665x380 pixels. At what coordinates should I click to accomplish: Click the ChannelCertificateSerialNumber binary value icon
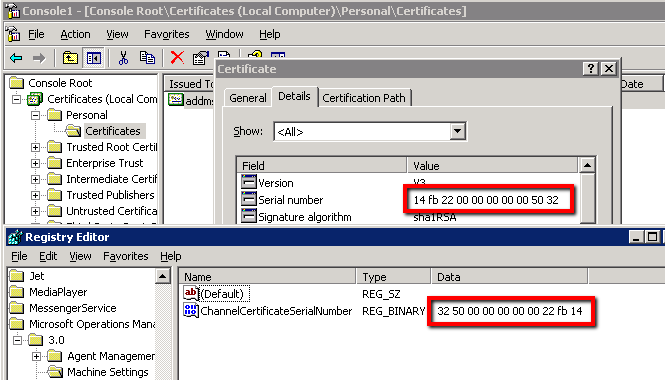(191, 310)
